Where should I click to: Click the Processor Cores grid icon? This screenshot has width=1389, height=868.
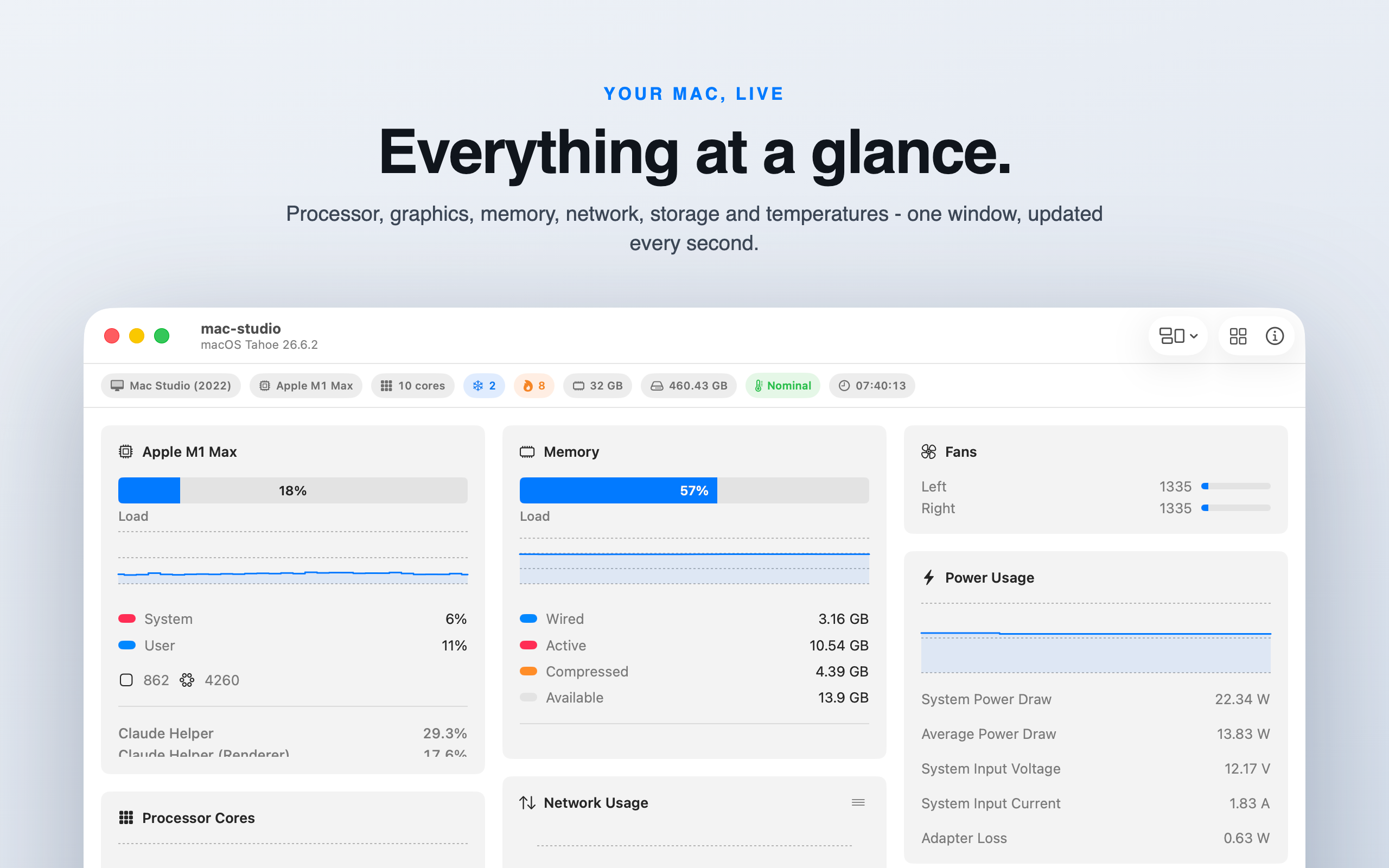click(126, 818)
